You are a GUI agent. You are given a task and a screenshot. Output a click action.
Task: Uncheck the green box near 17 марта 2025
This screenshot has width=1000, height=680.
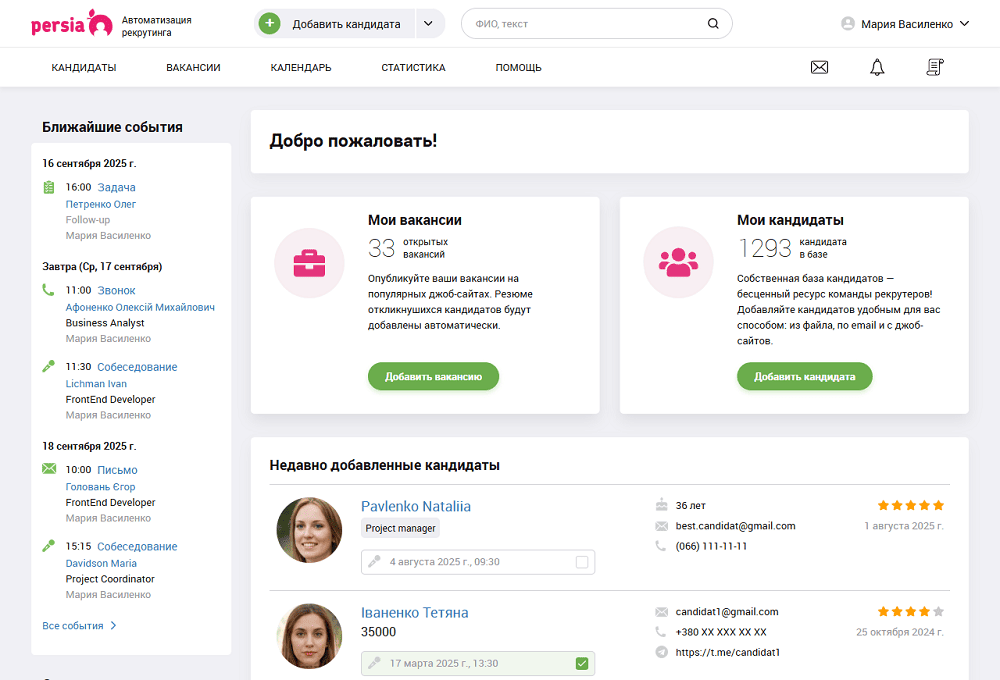click(x=581, y=663)
